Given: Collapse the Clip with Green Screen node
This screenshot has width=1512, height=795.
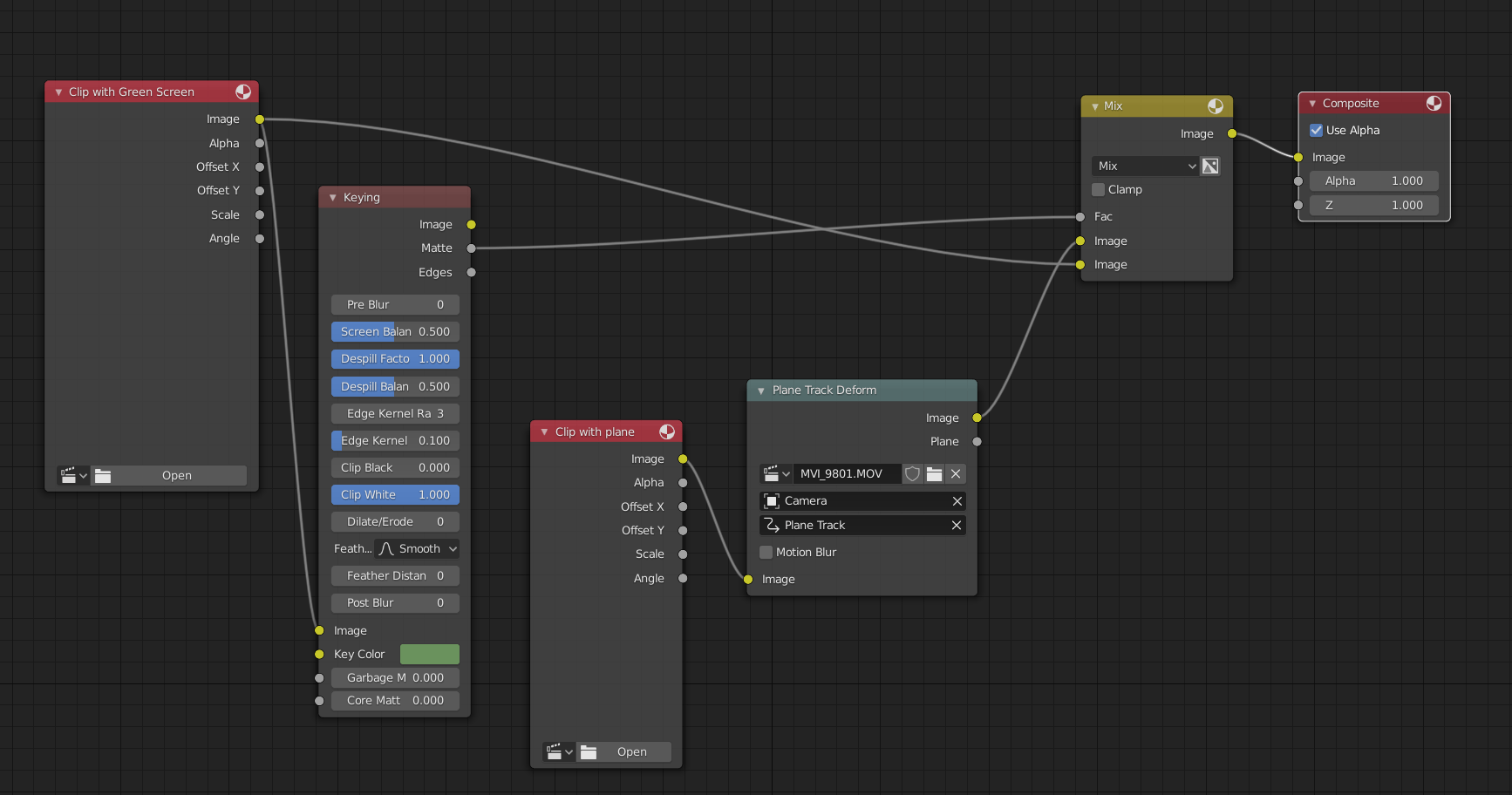Looking at the screenshot, I should click(58, 92).
